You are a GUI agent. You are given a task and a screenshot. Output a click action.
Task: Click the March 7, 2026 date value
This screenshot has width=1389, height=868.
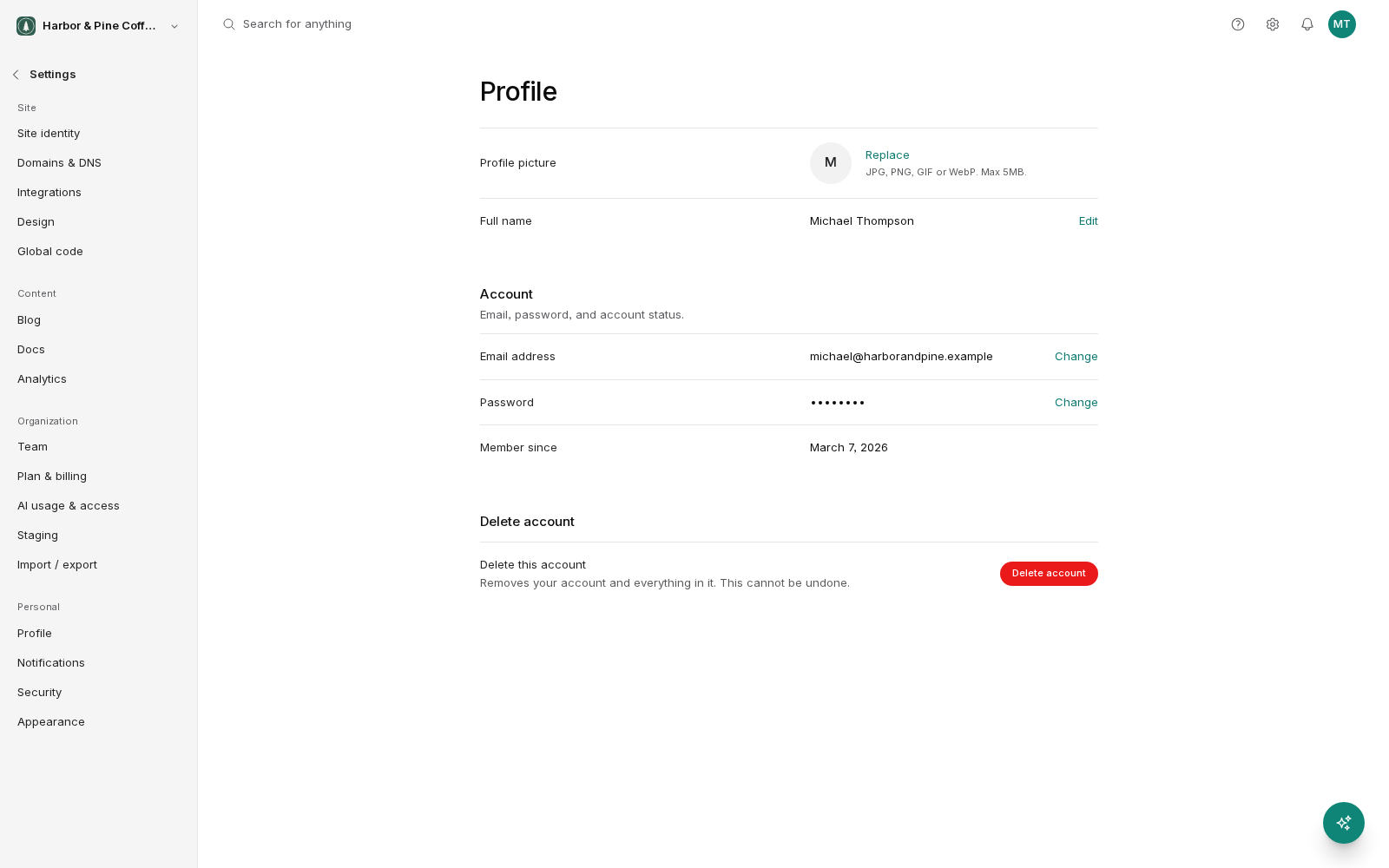[849, 448]
